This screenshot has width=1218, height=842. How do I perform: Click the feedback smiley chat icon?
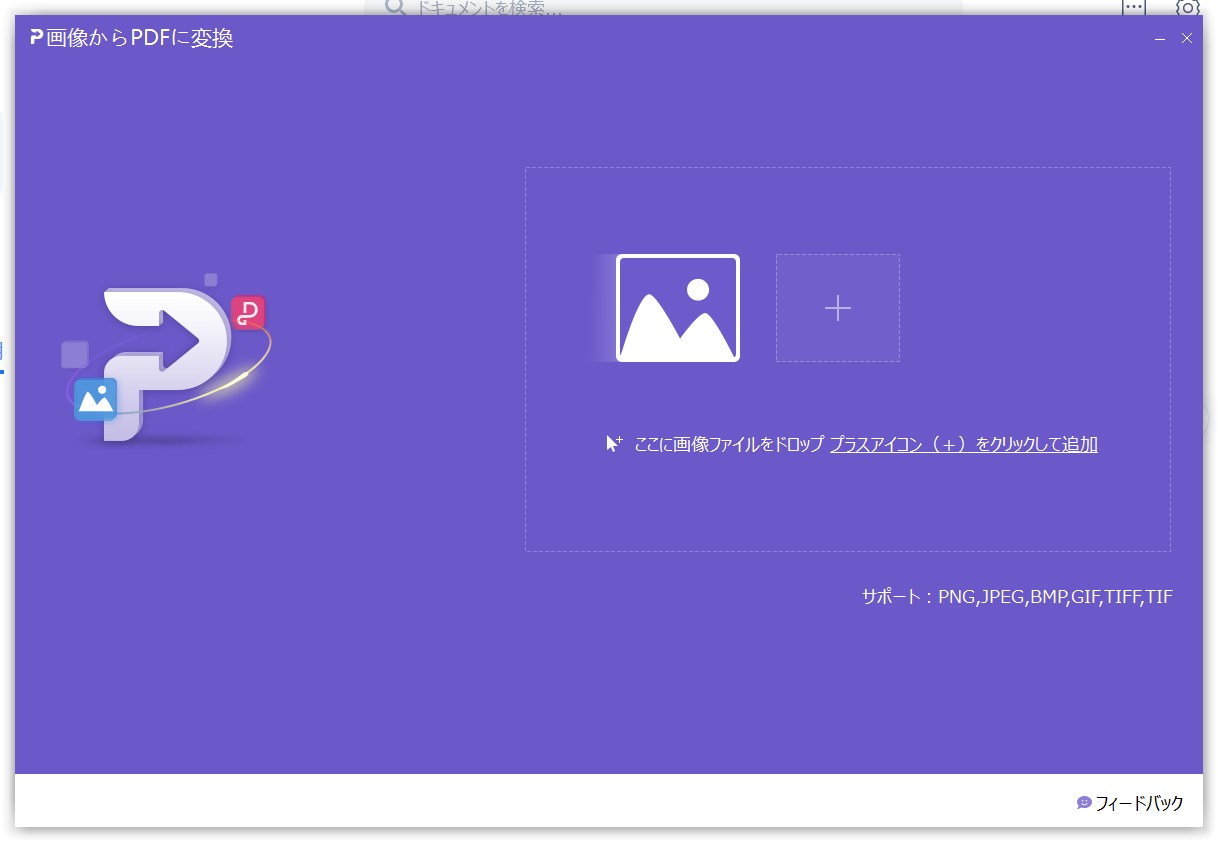1084,803
